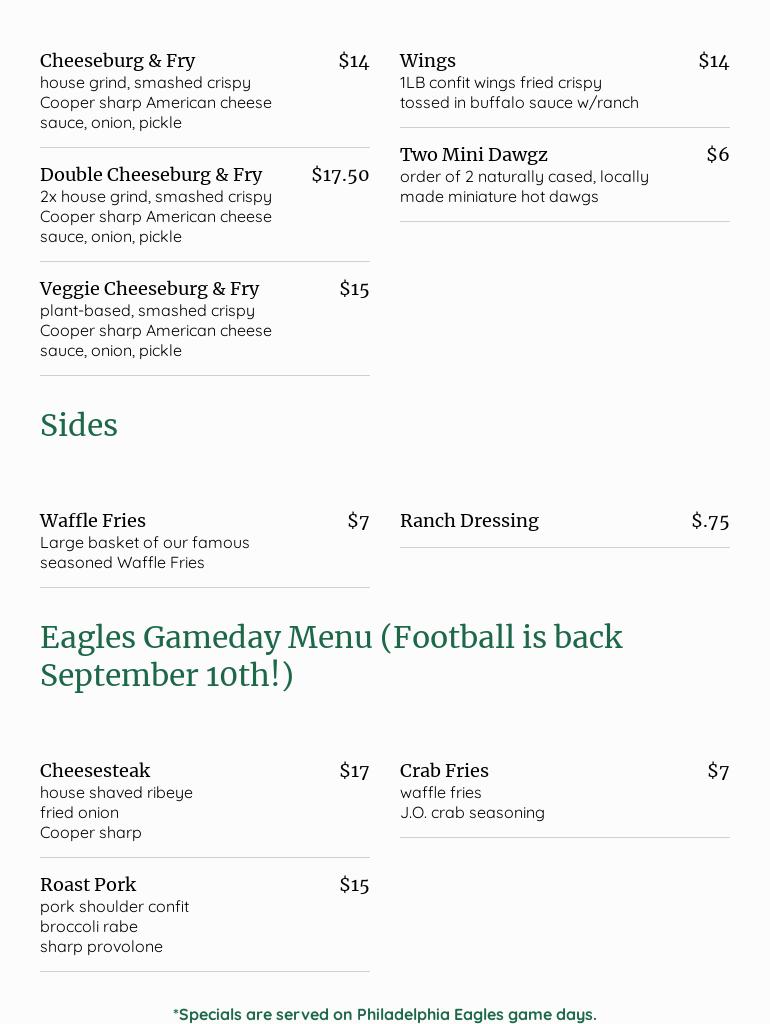770x1024 pixels.
Task: Click the $6 Two Mini Dawgz price
Action: 717,155
